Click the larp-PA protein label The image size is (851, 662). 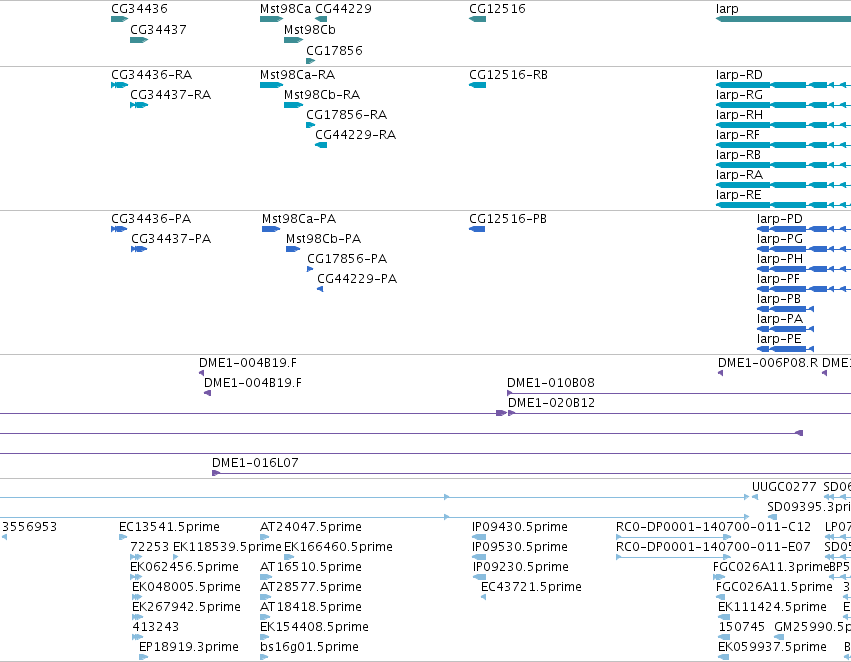click(x=780, y=320)
